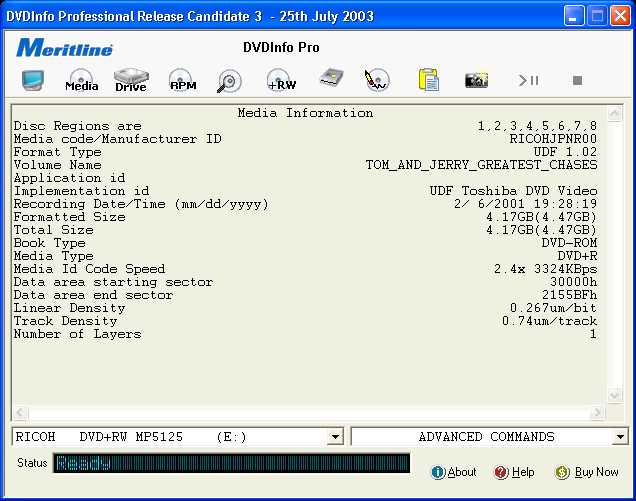Click the horizontal scrollbar right arrow
Screen dimensions: 636x501
coord(597,413)
